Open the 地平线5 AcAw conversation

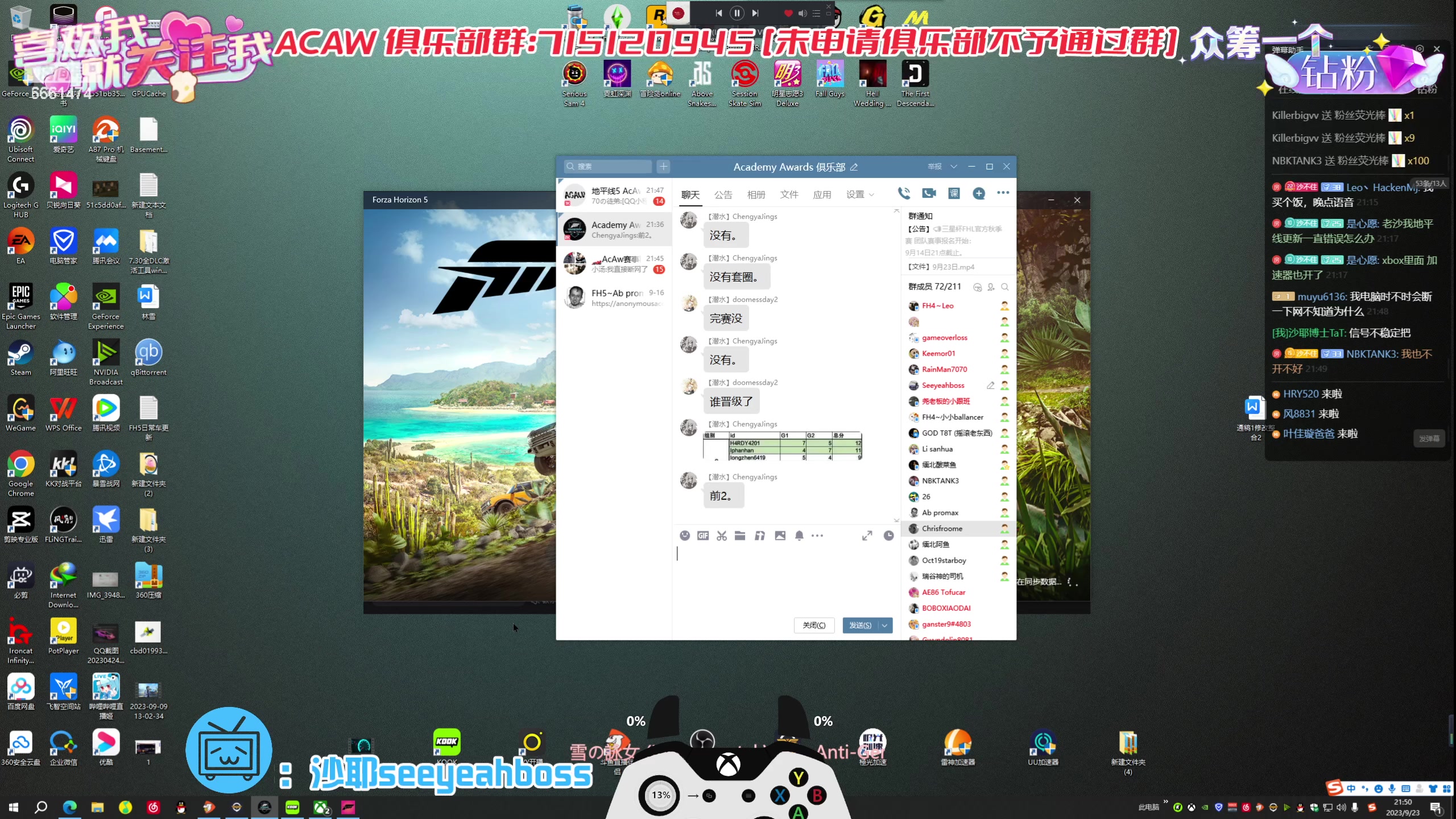(614, 196)
